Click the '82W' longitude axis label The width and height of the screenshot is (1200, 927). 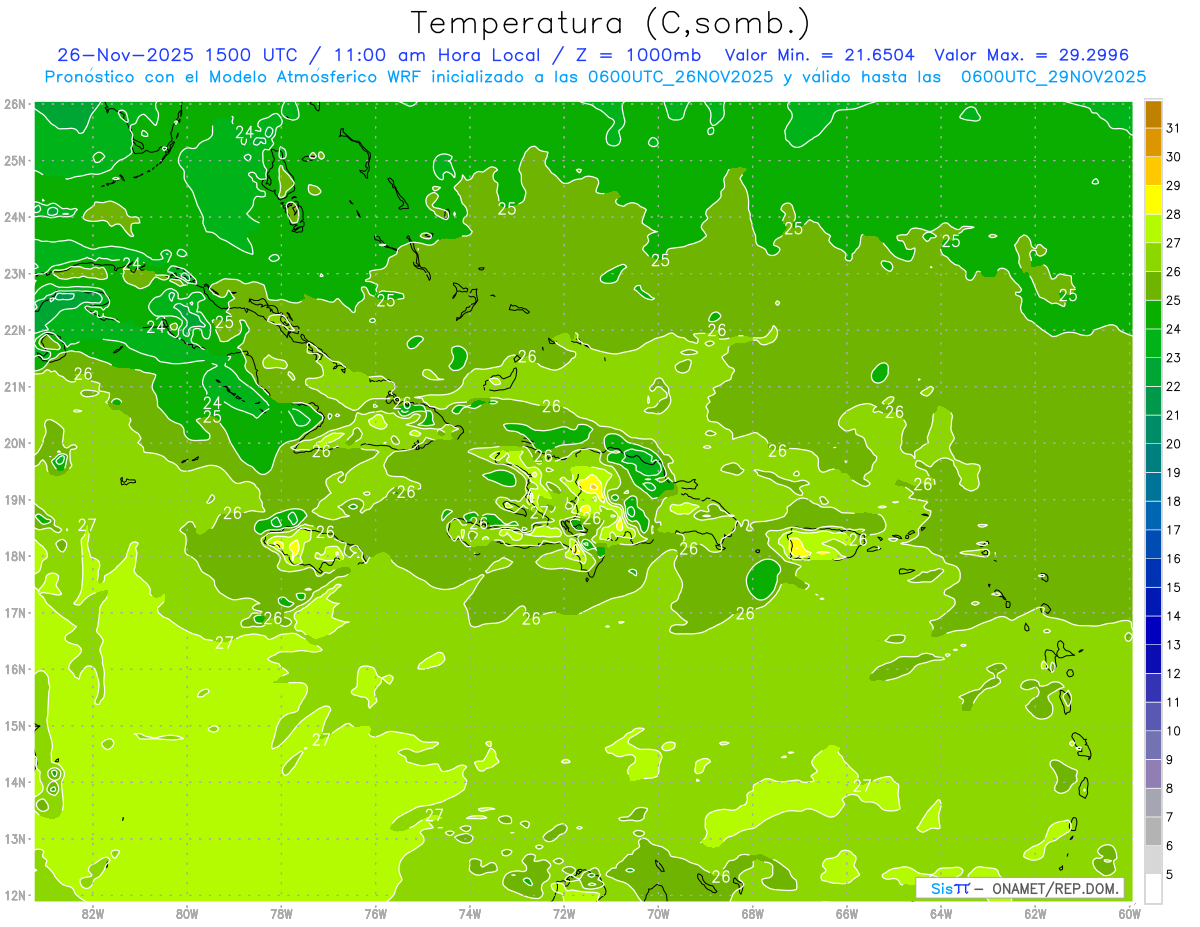(92, 912)
